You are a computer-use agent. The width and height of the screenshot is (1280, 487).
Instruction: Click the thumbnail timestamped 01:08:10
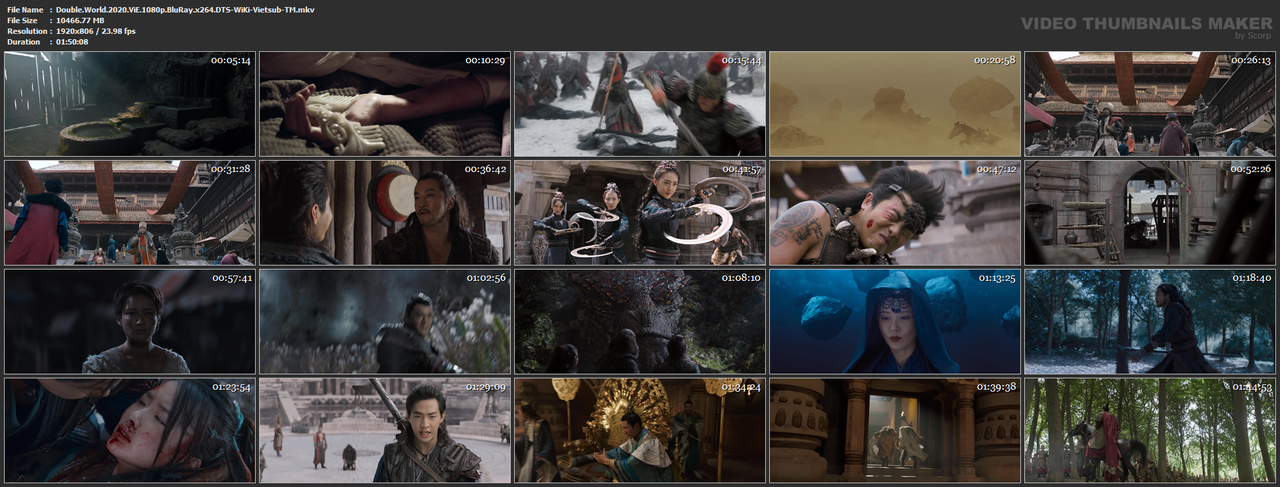(x=640, y=321)
